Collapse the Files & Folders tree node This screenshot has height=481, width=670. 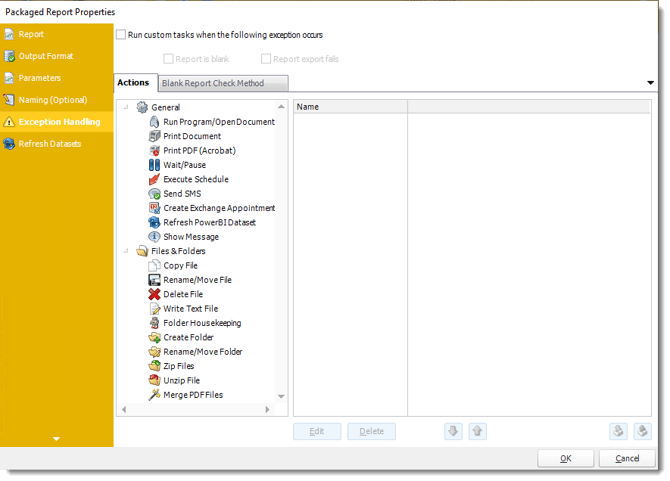point(126,251)
